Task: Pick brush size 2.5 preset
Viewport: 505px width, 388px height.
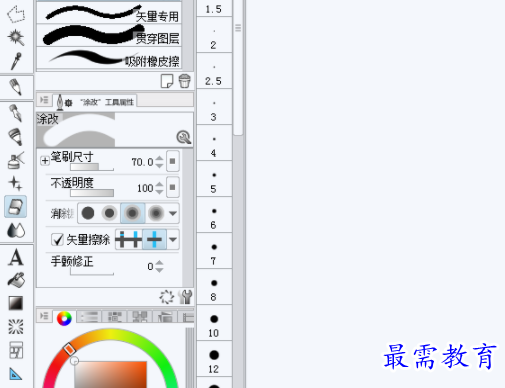Action: pyautogui.click(x=214, y=71)
